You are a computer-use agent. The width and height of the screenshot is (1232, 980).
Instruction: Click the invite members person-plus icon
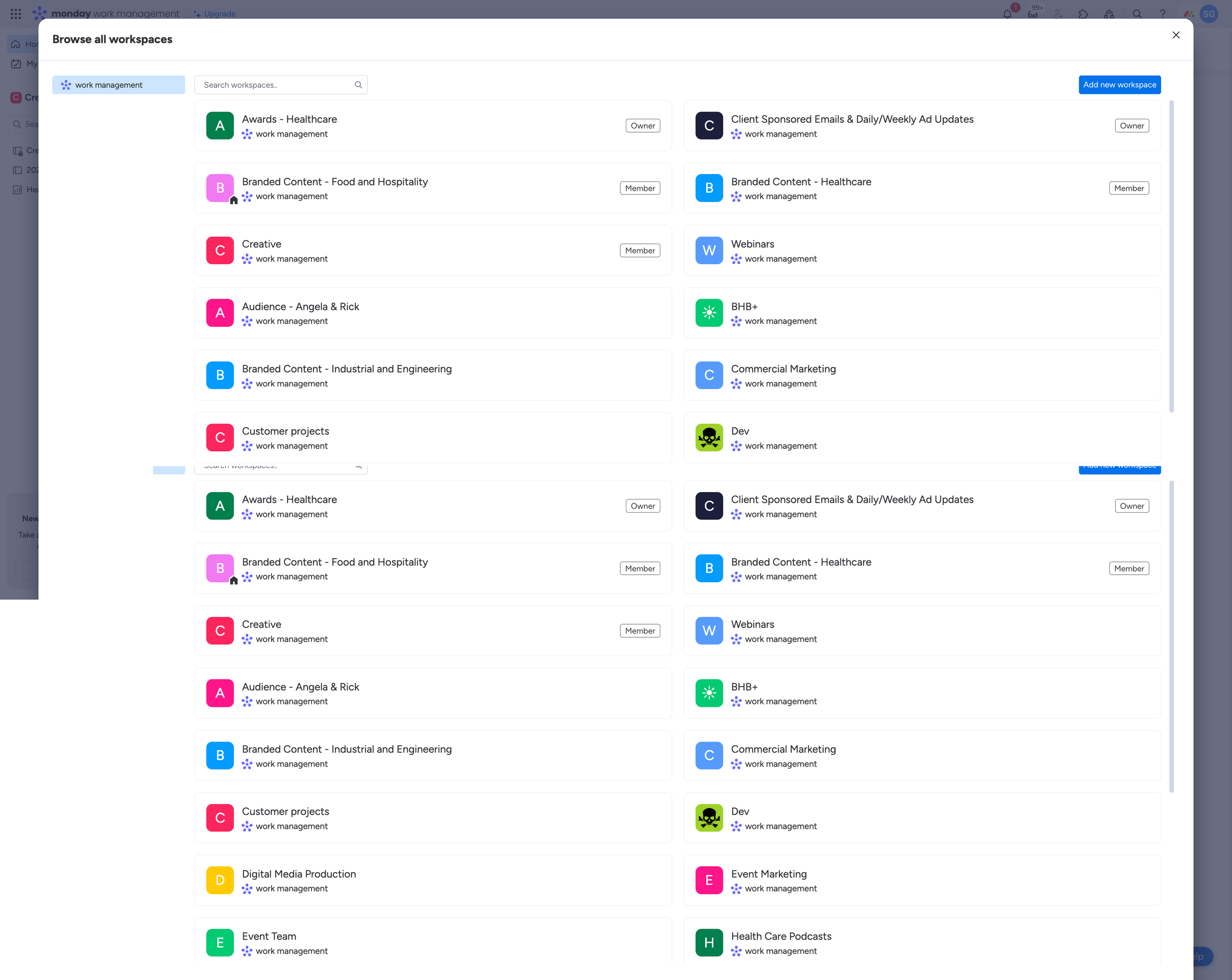(x=1058, y=14)
